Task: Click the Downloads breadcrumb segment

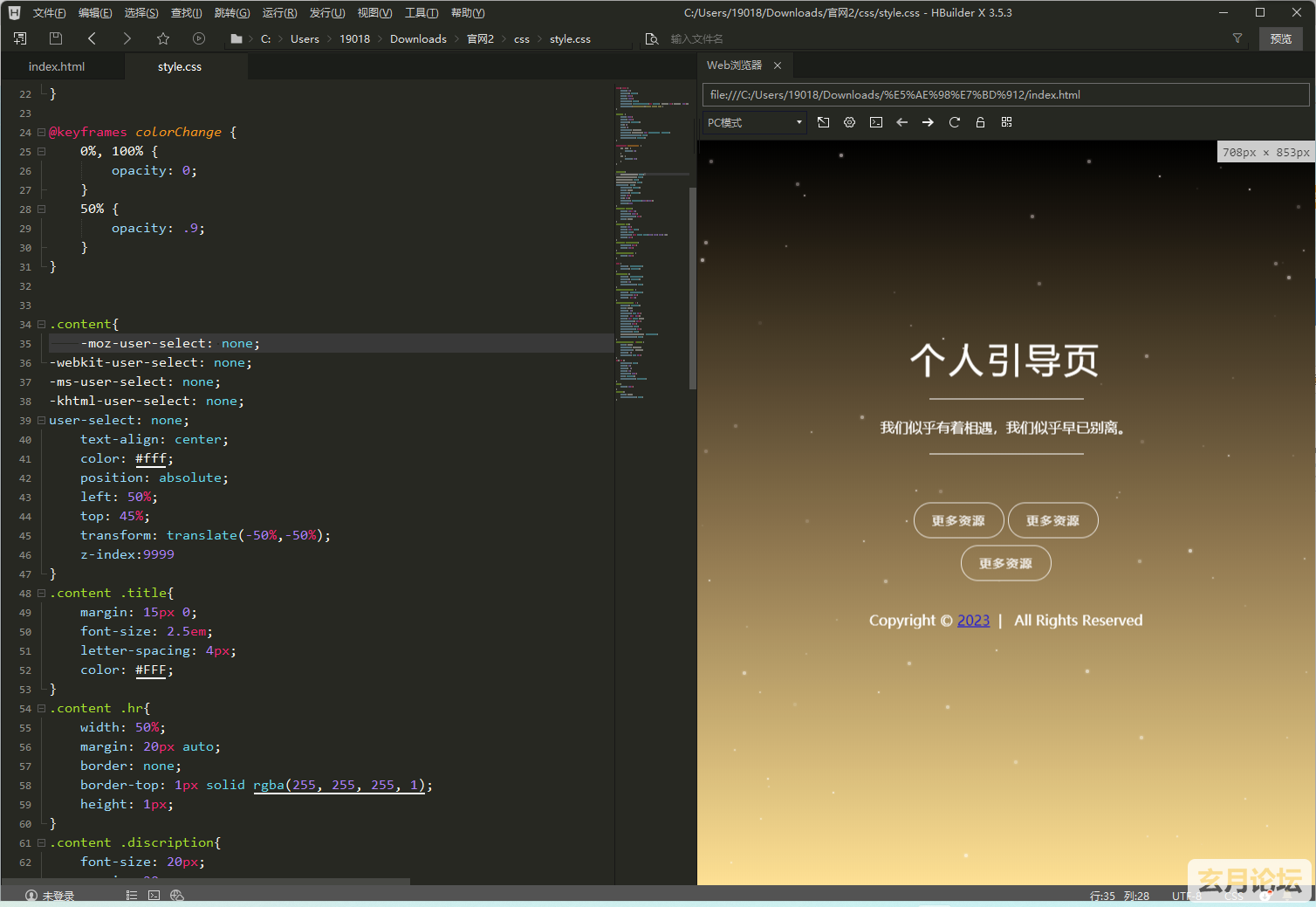Action: point(418,39)
